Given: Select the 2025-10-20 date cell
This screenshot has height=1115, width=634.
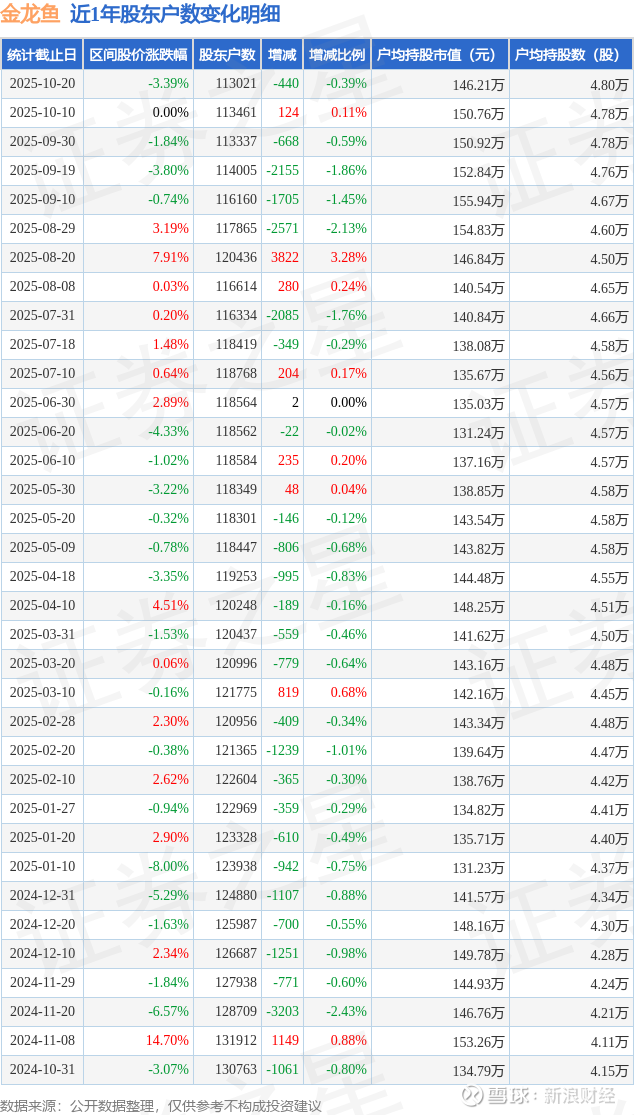Looking at the screenshot, I should (42, 84).
